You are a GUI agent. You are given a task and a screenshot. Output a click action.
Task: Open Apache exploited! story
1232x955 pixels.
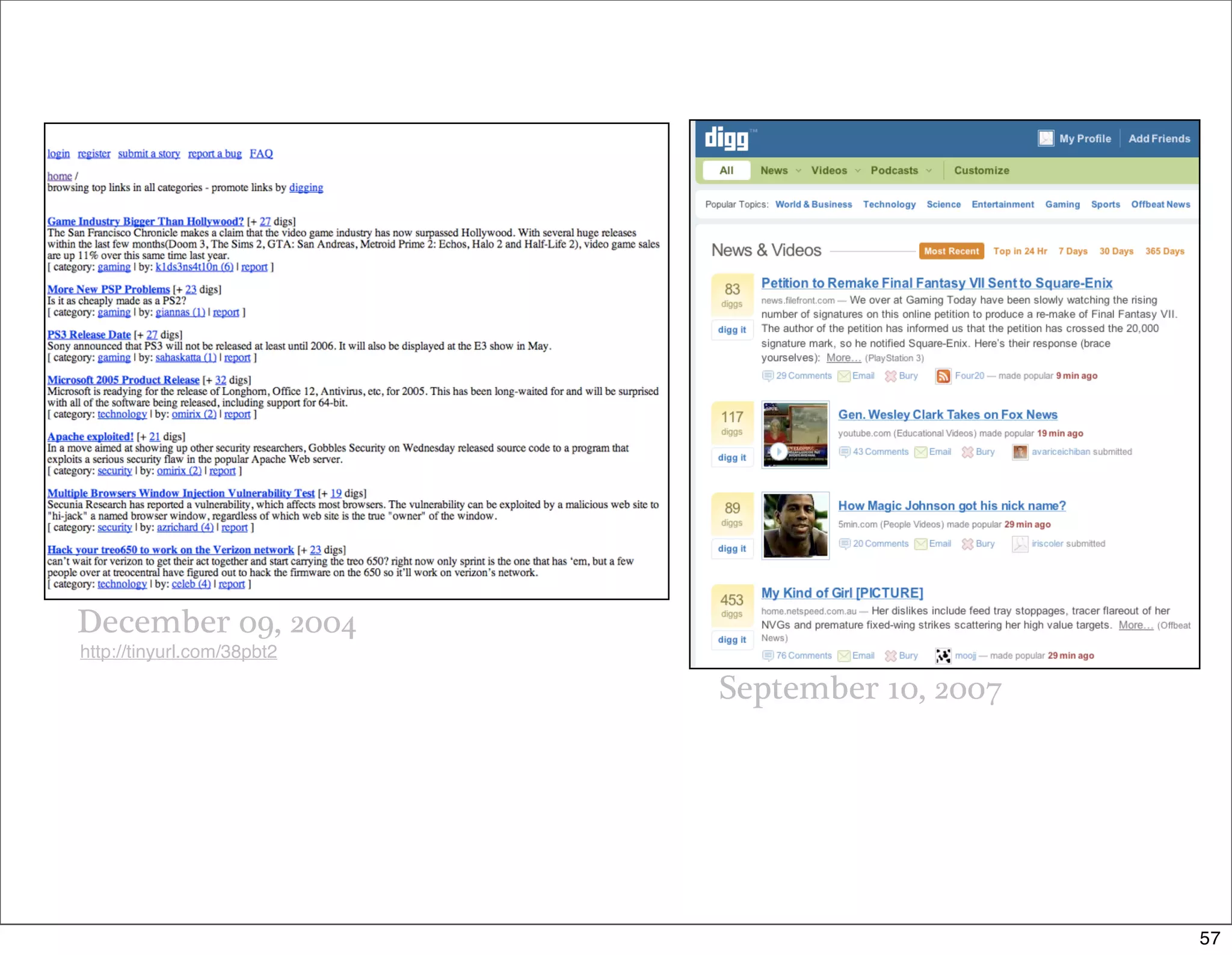pos(90,437)
